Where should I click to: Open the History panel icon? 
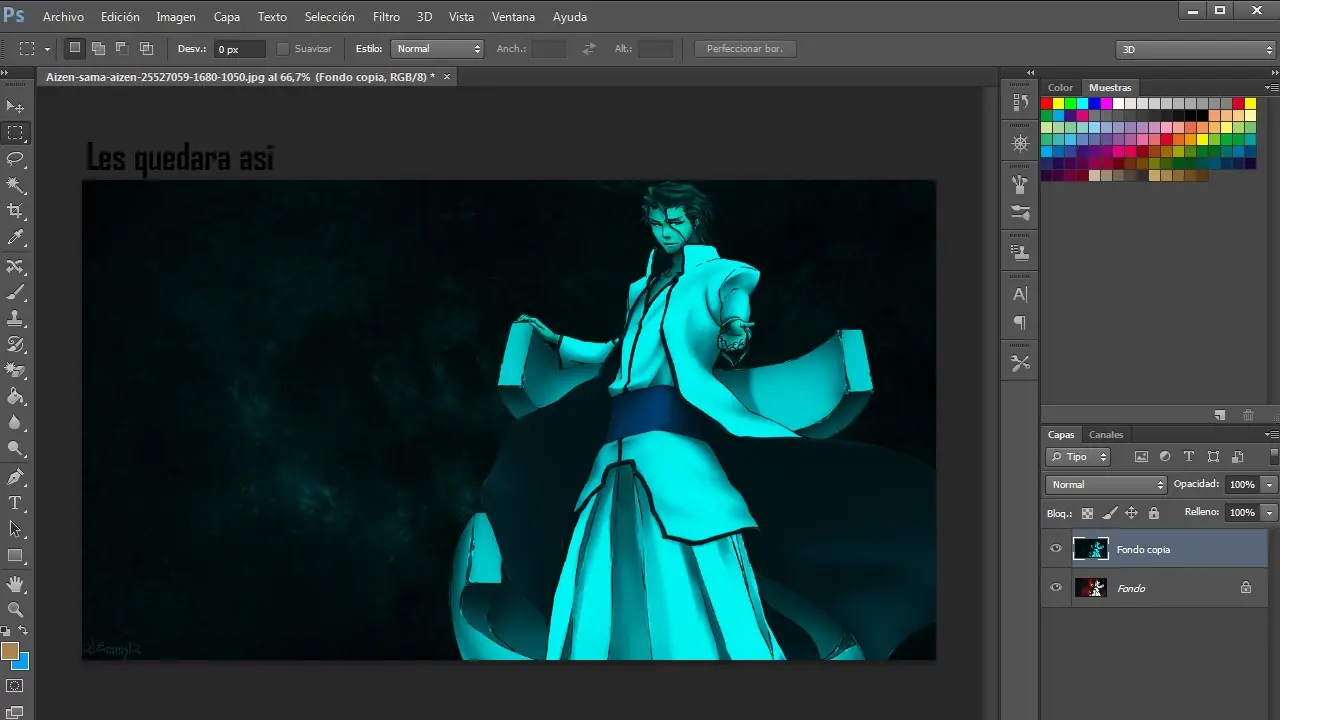1020,102
